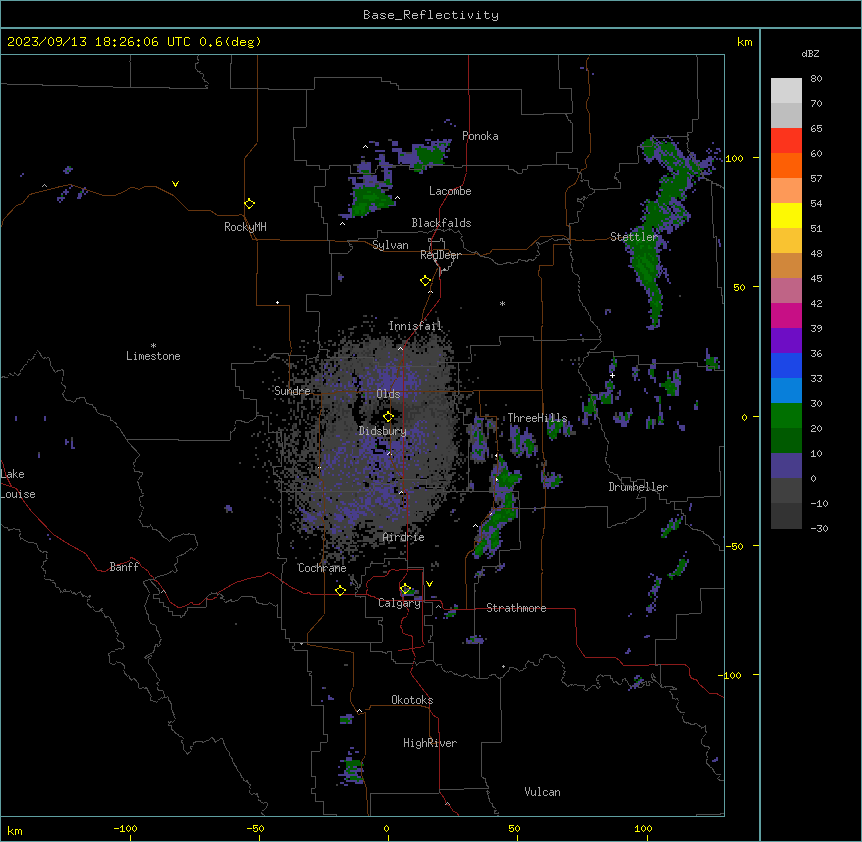This screenshot has width=862, height=842.
Task: Click the Okotoks town label
Action: 412,700
